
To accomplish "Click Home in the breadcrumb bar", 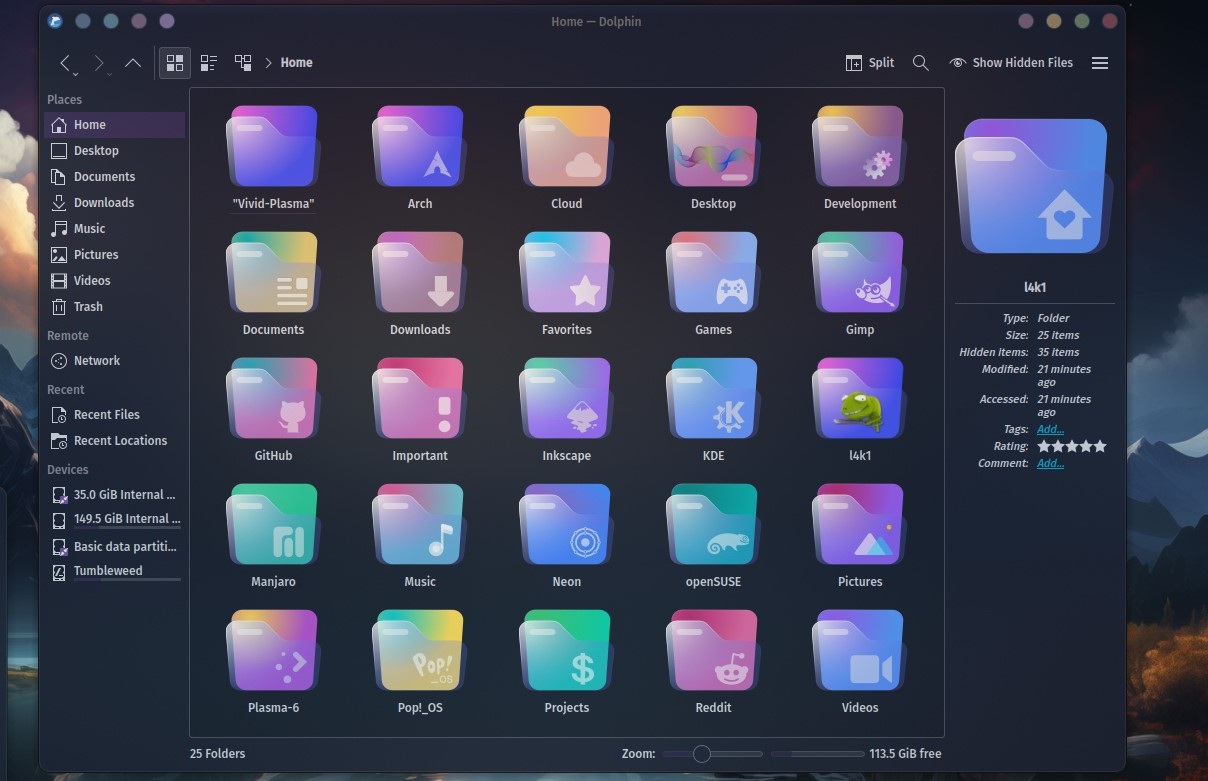I will point(296,62).
